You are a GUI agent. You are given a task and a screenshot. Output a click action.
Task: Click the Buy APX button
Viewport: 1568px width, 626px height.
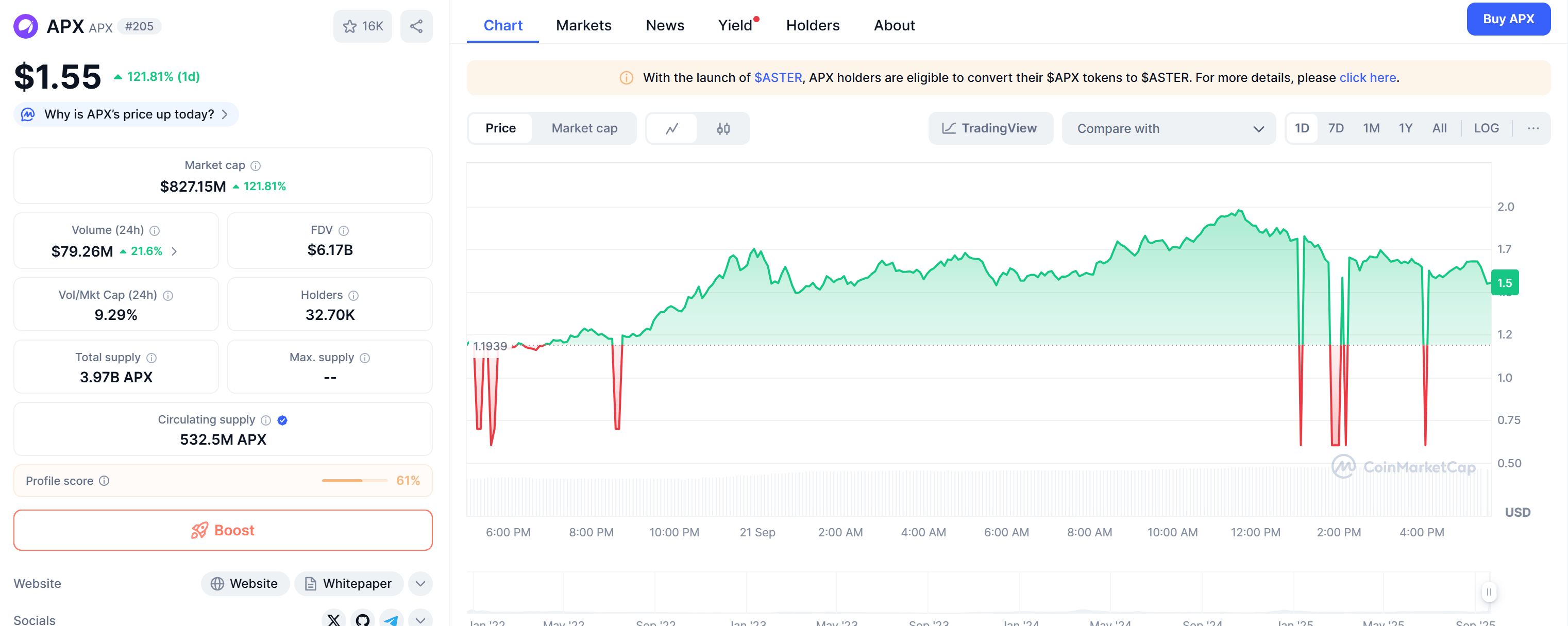point(1508,19)
